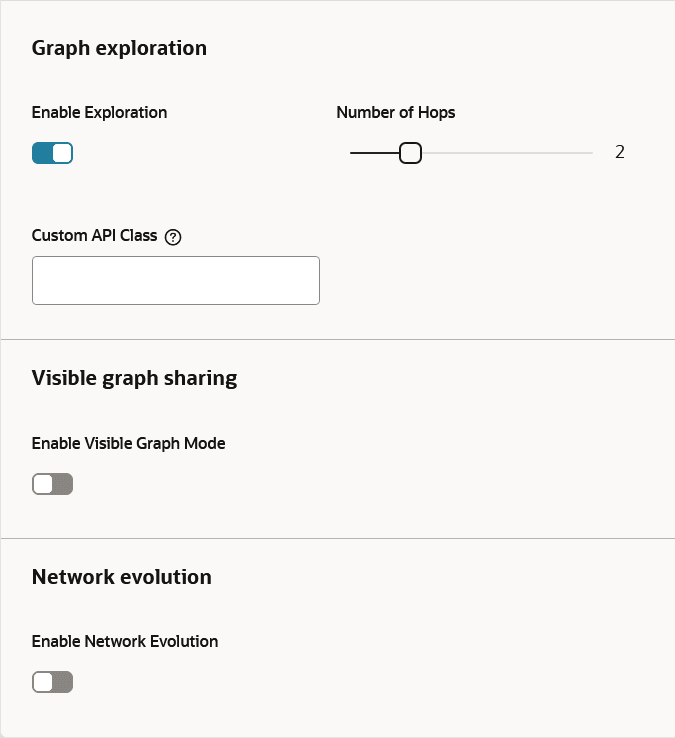Click the Network evolution section heading
The width and height of the screenshot is (675, 738).
tap(121, 577)
